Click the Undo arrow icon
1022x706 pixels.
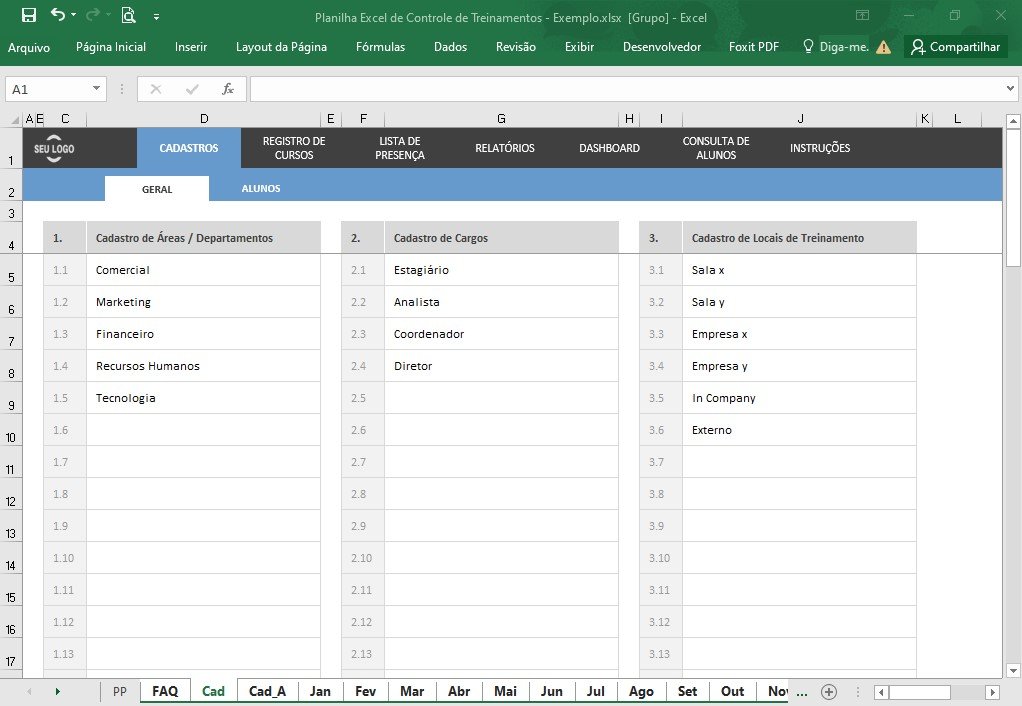58,14
